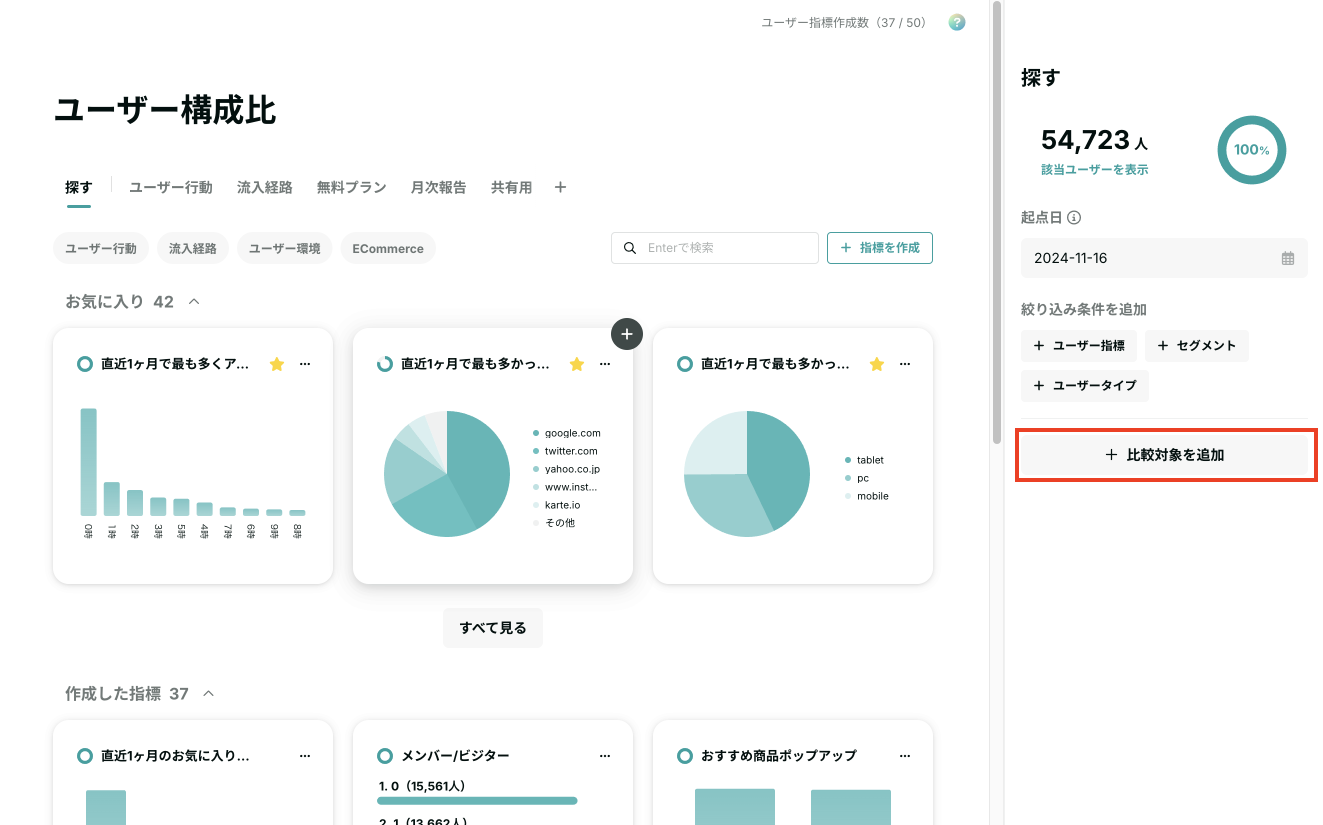The image size is (1323, 825).
Task: Click the ring icon on the hourly bar chart card
Action: click(85, 364)
